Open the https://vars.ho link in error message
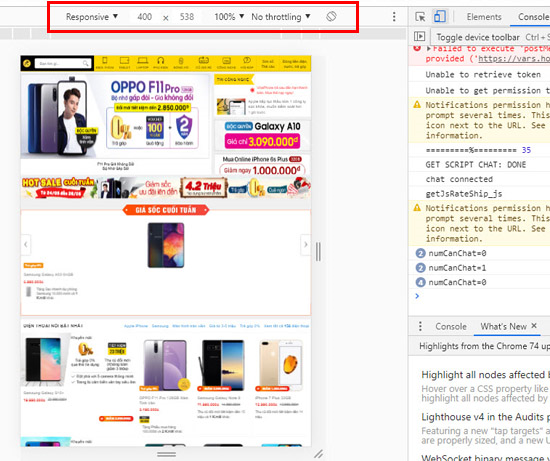Screen dimensions: 550x461 [514, 59]
